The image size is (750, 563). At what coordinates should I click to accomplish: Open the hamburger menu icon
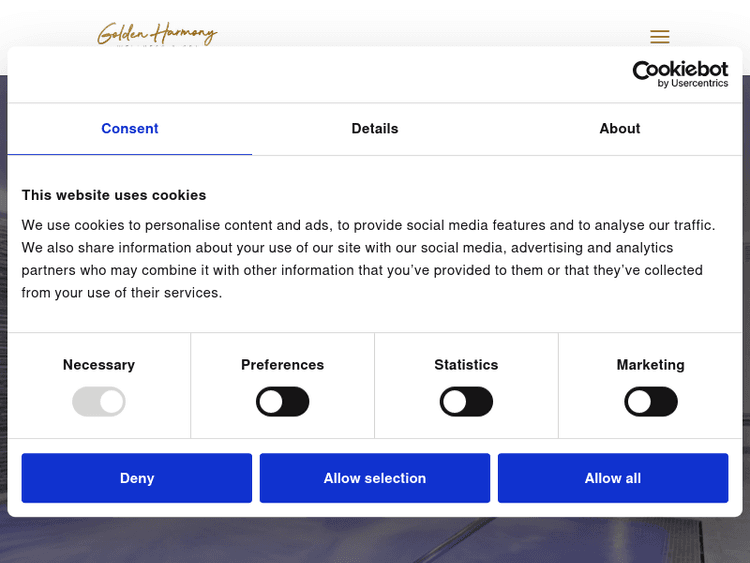tap(660, 36)
